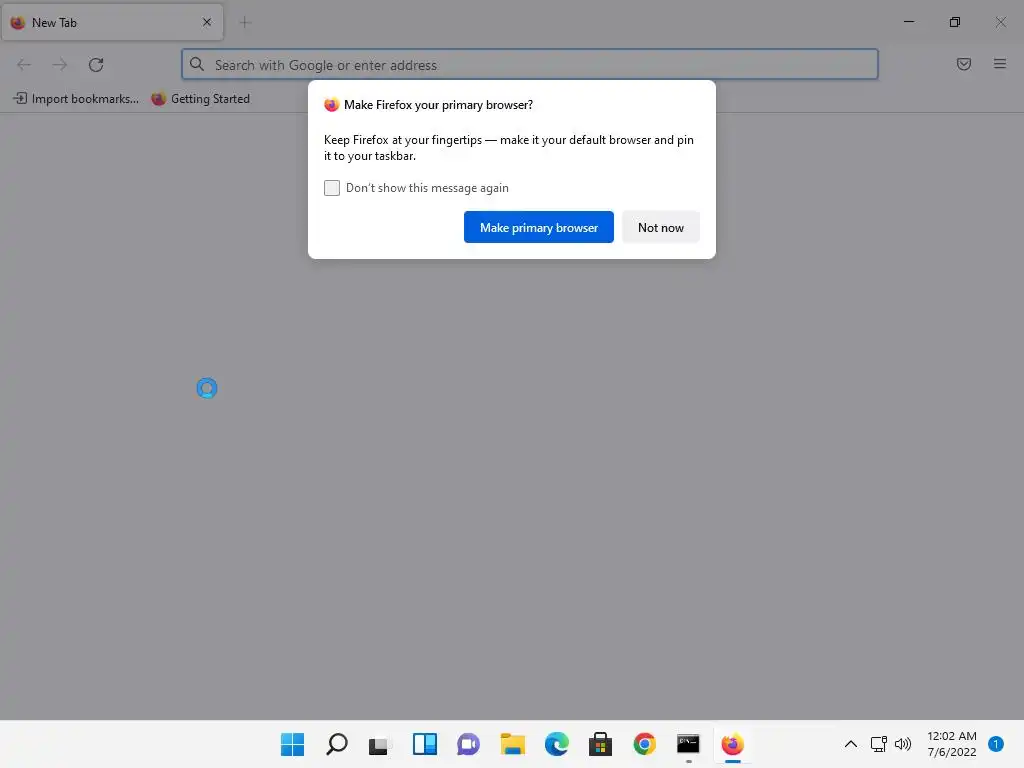Viewport: 1024px width, 768px height.
Task: Restore down the Firefox window
Action: click(x=955, y=22)
